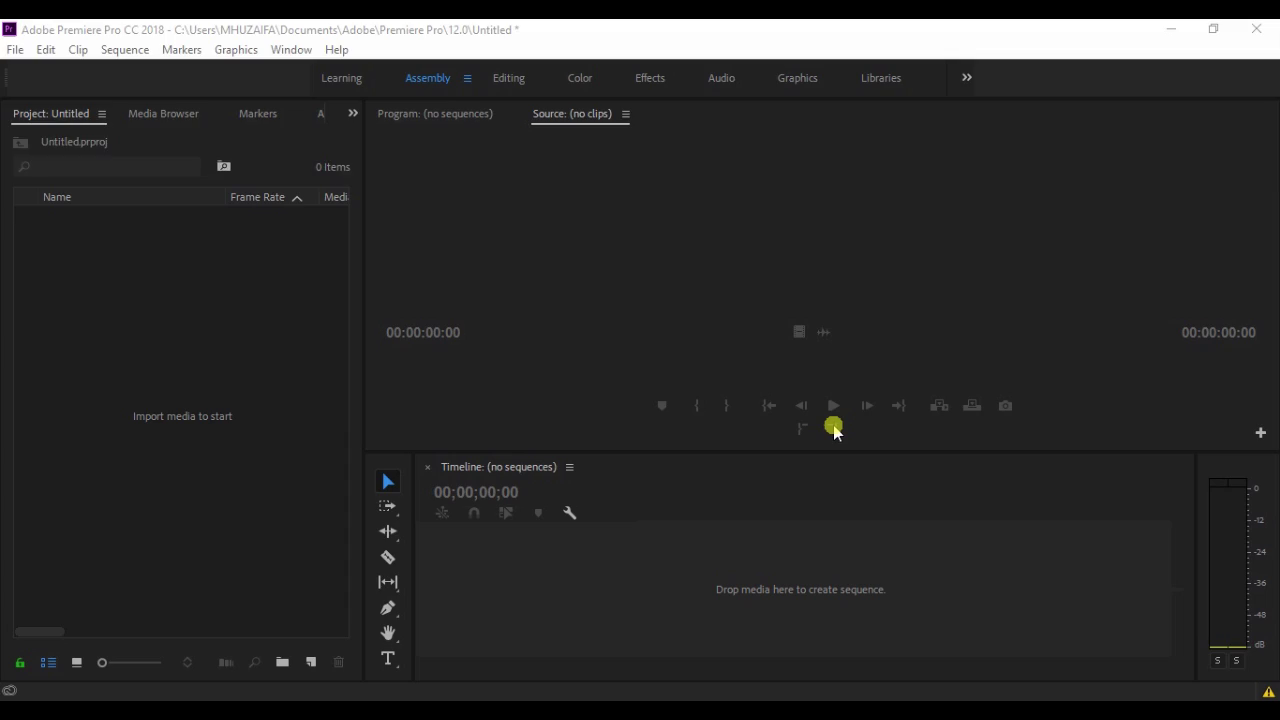Select the Selection tool arrow
This screenshot has height=720, width=1280.
click(388, 482)
